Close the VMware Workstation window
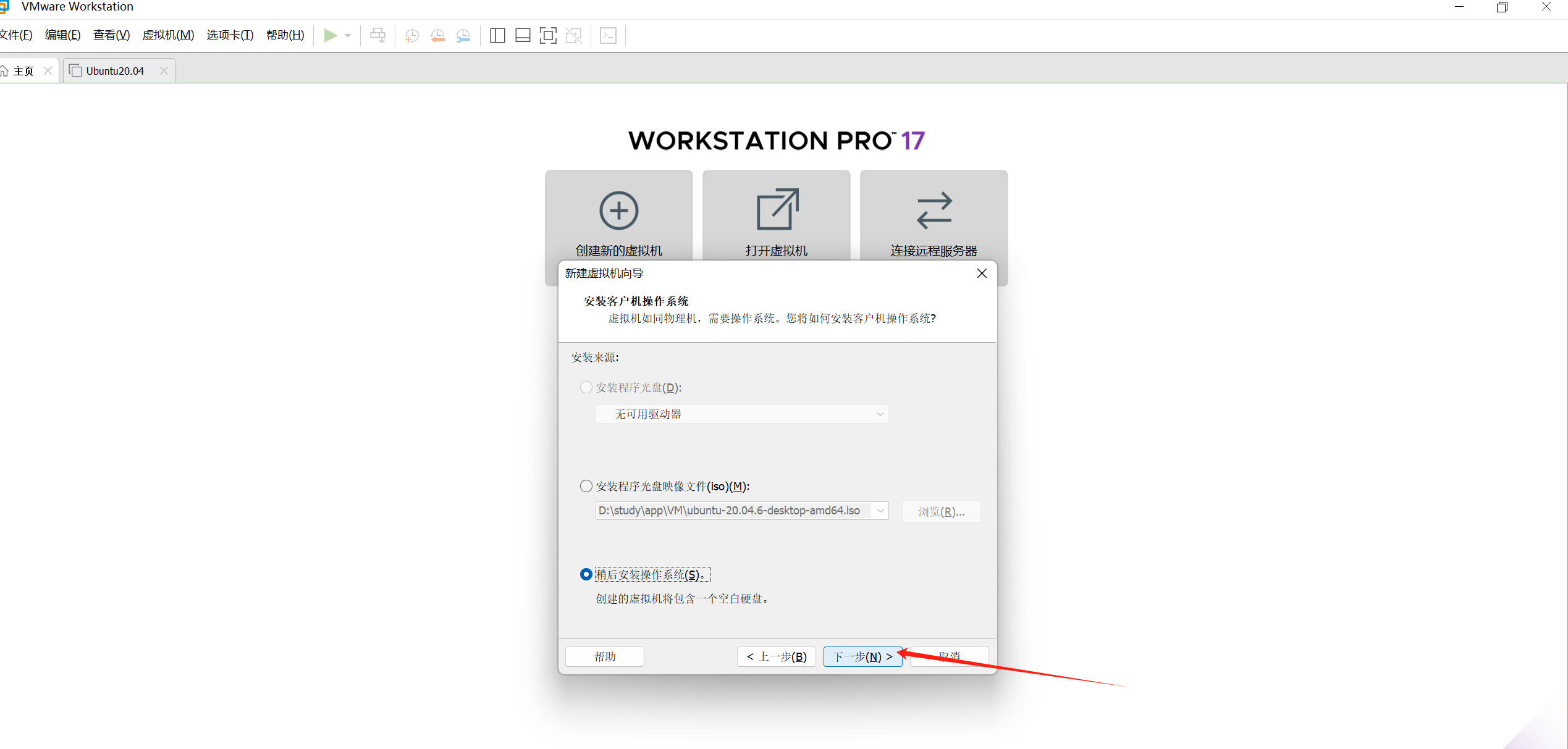1568x749 pixels. pos(1546,7)
